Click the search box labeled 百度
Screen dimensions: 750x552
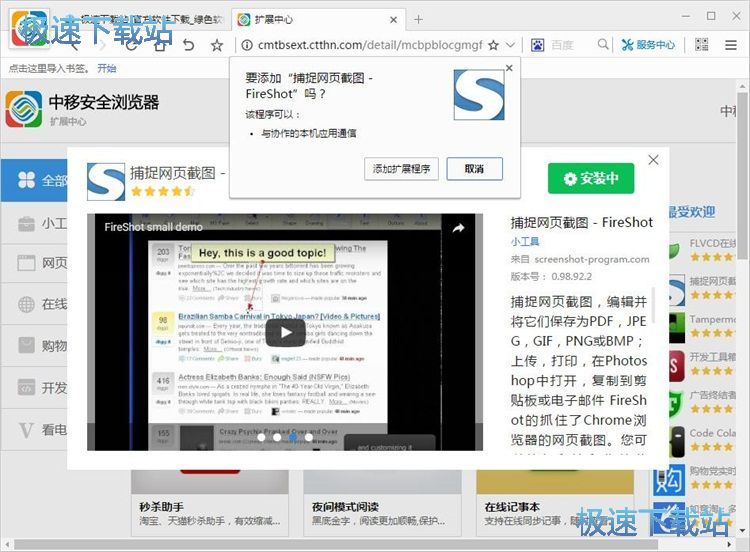pos(562,45)
